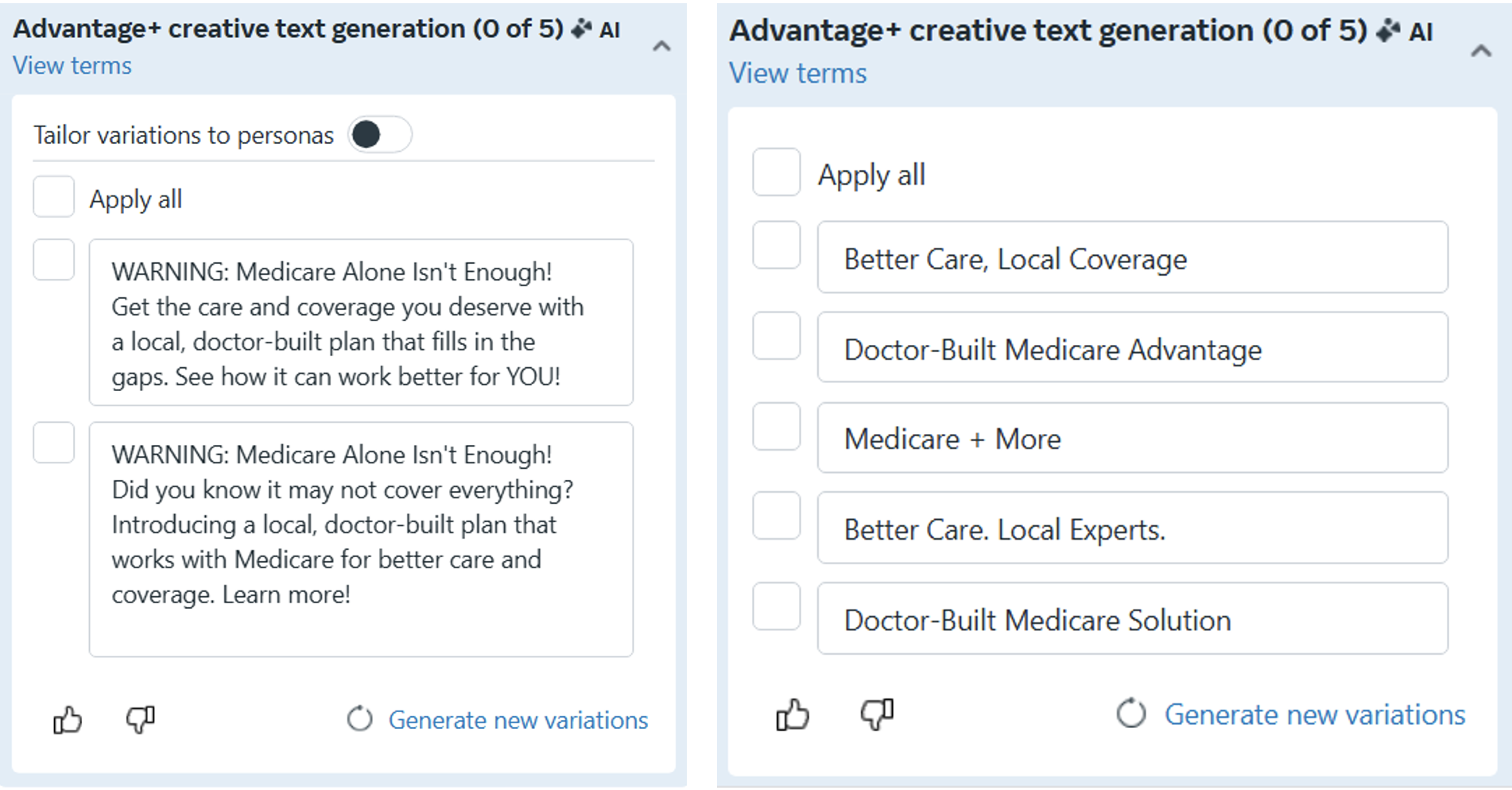Click the Doctor-Built Medicare Advantage field

[1133, 347]
